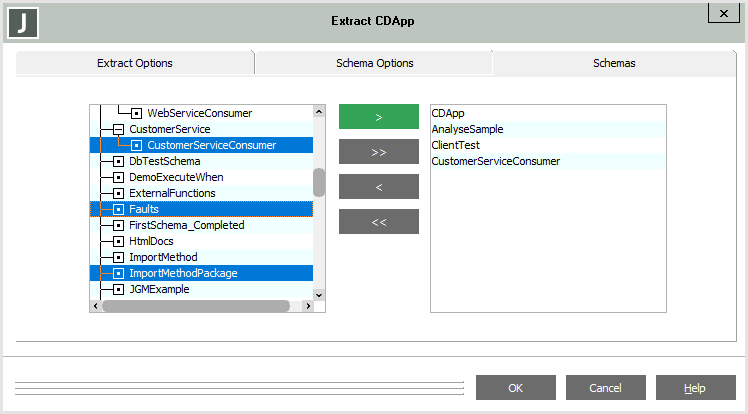Remove all schemas using << button
The image size is (748, 414).
[x=379, y=222]
